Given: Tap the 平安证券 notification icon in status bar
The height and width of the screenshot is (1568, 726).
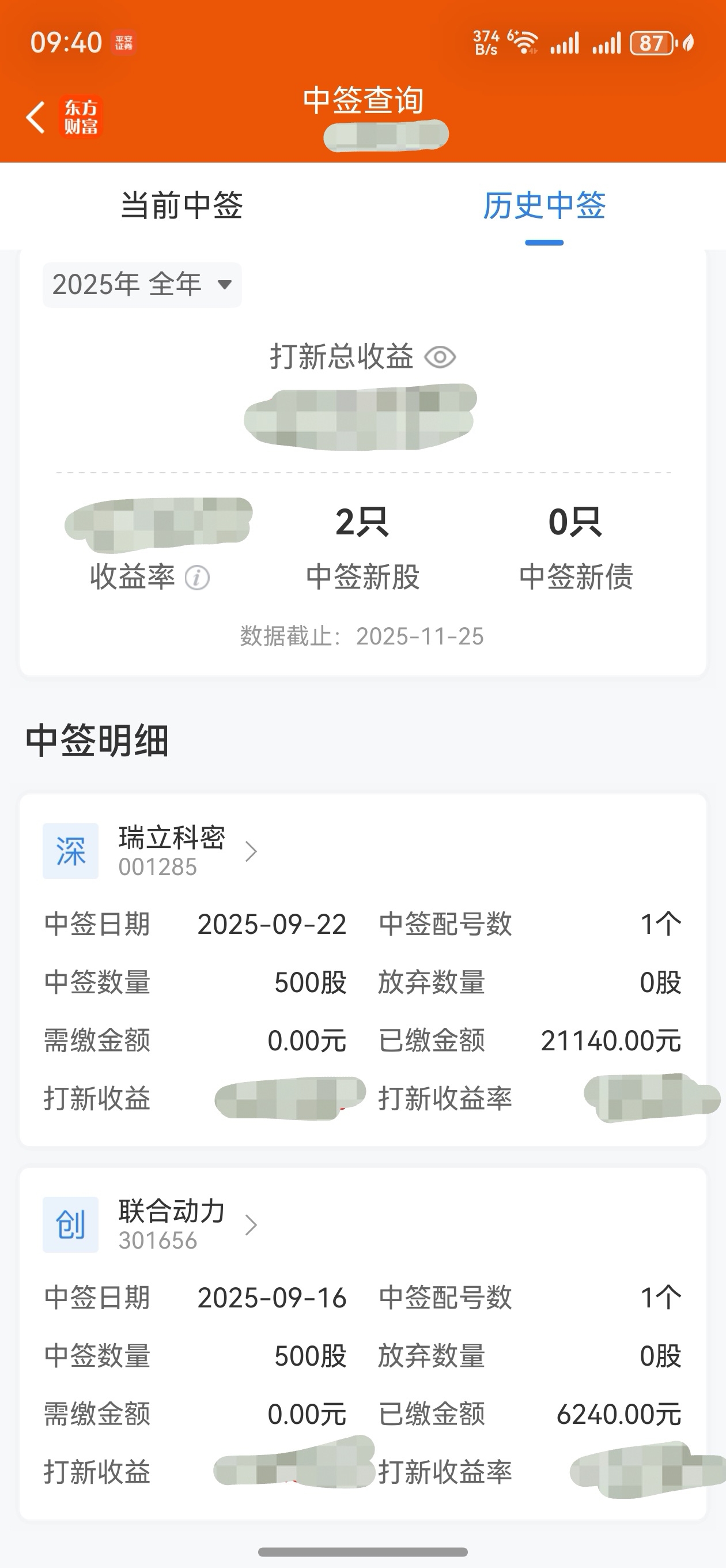Looking at the screenshot, I should 124,43.
